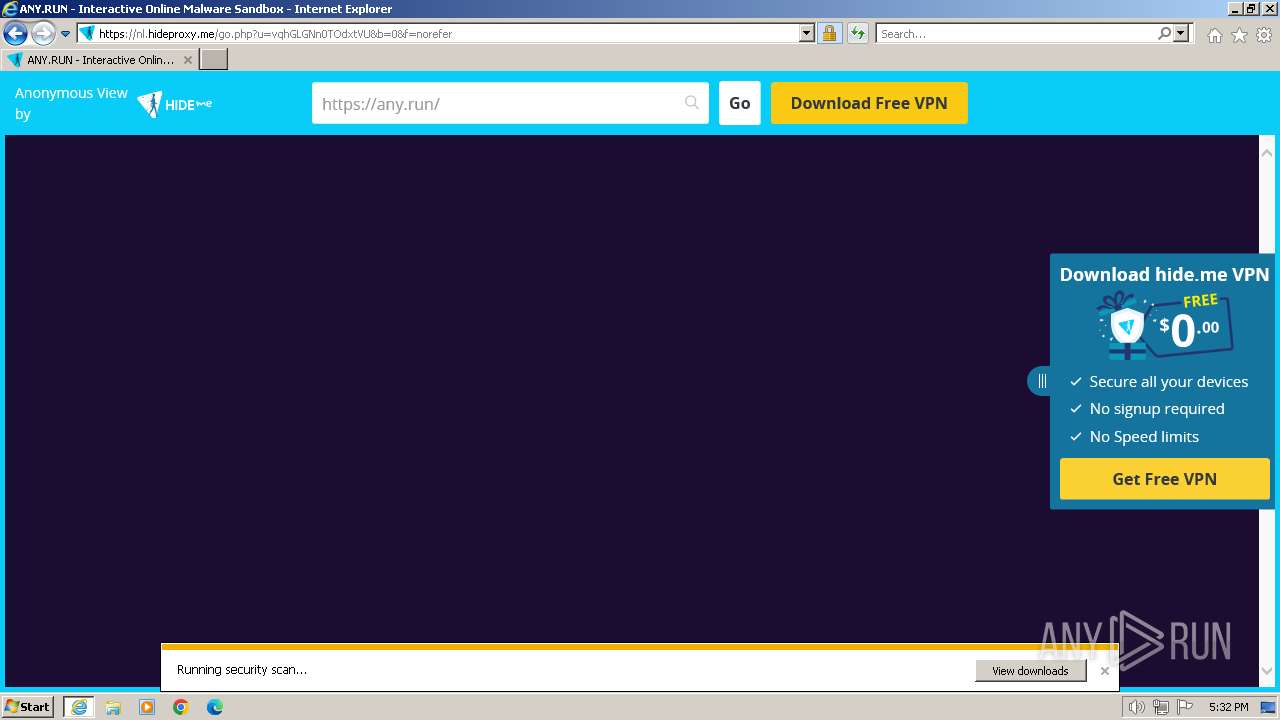
Task: Launch Edge from taskbar
Action: [x=215, y=707]
